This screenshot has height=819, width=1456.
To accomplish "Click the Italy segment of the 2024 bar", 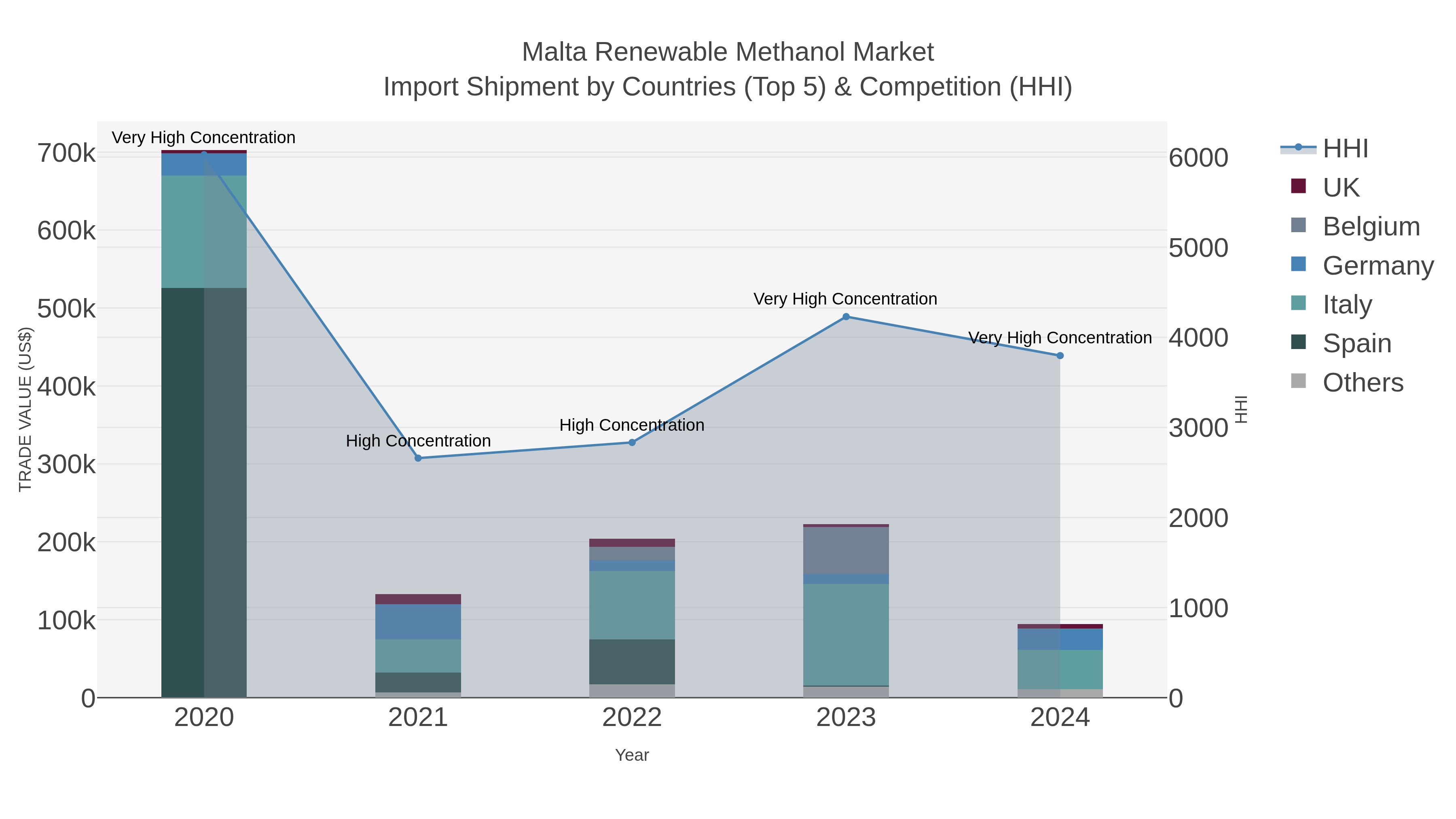I will 1060,670.
